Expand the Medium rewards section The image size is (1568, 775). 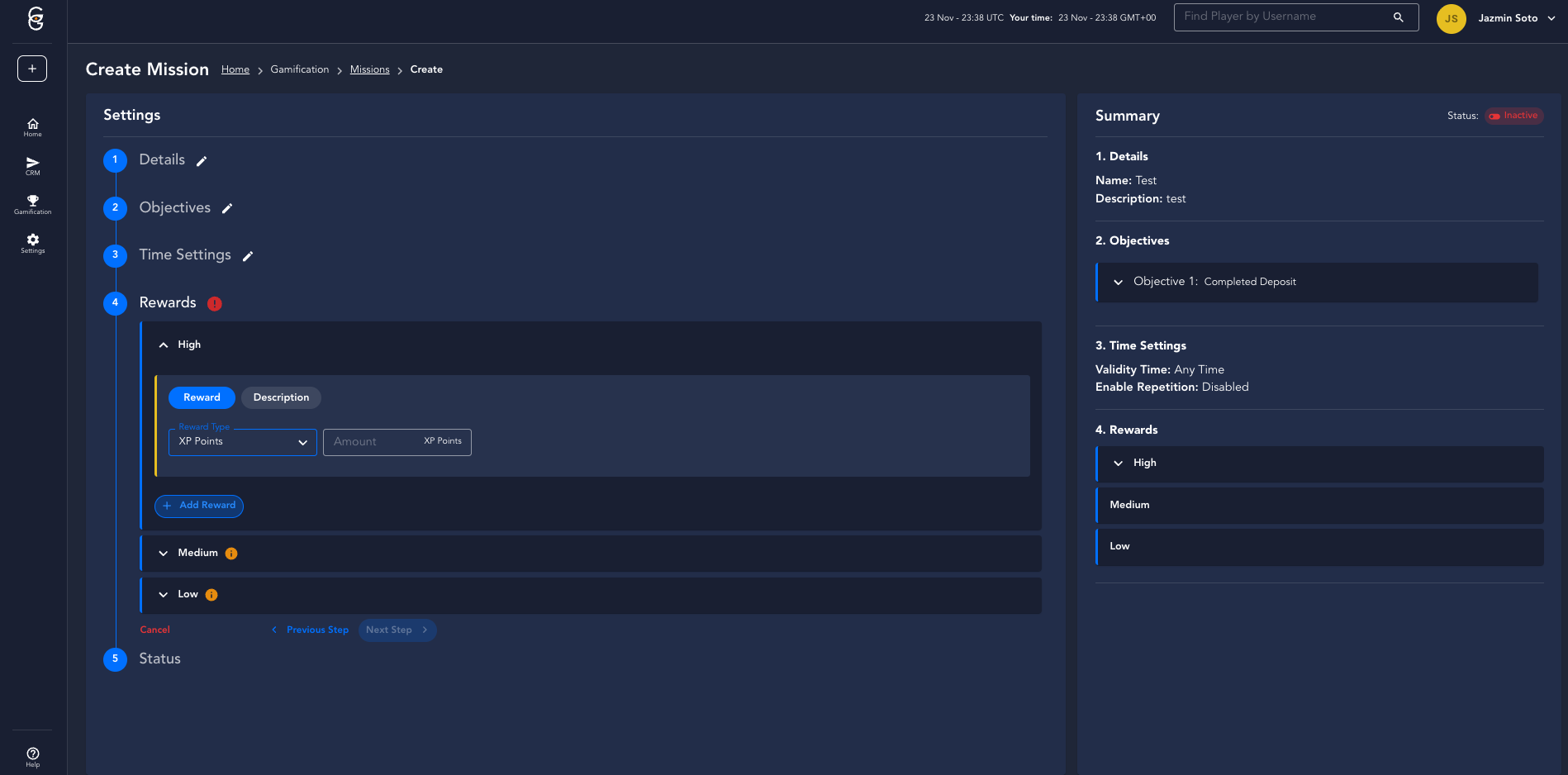point(164,554)
